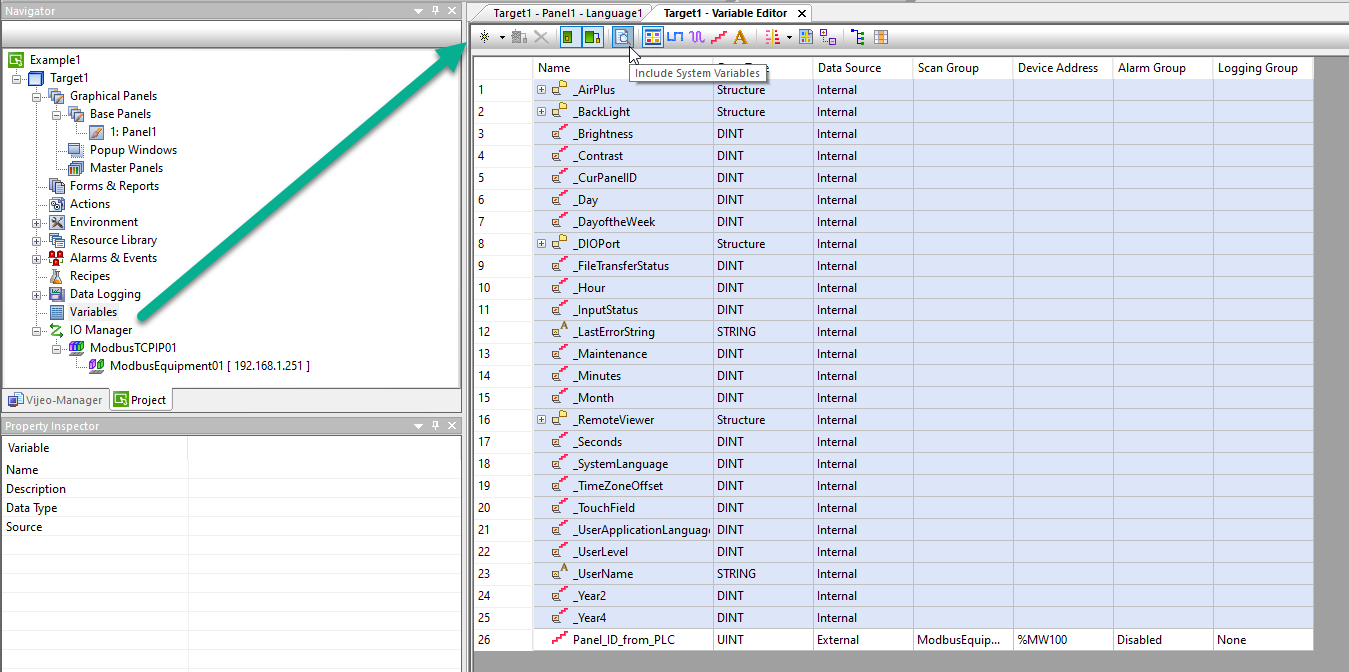Open the New Variable dropdown arrow
The height and width of the screenshot is (672, 1349).
tap(502, 38)
